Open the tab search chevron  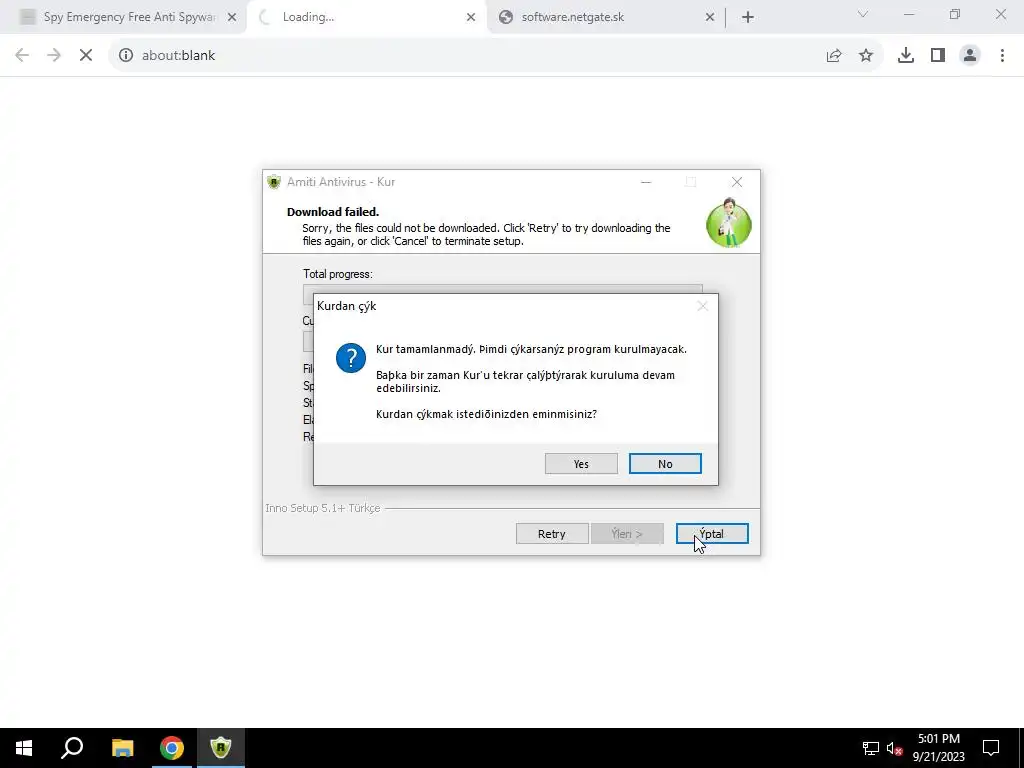click(x=863, y=14)
